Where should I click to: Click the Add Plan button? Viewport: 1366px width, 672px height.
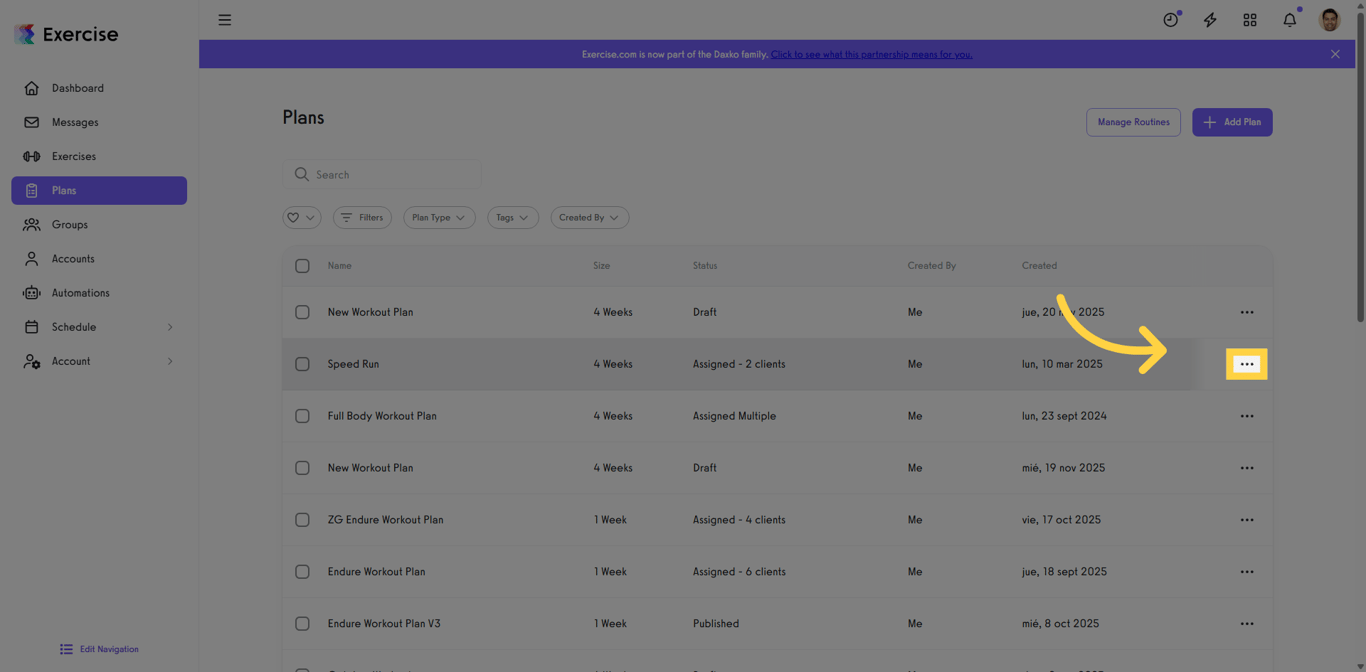(1232, 122)
